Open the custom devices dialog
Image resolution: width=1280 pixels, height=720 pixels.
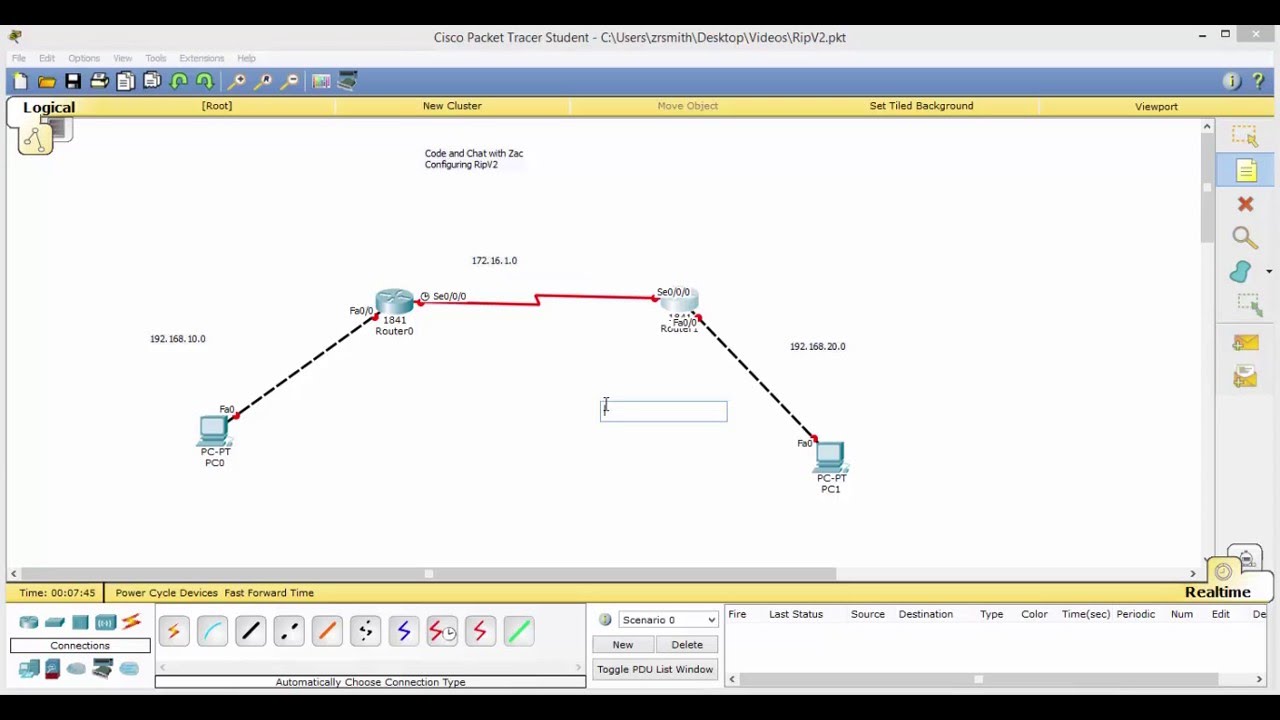(348, 82)
